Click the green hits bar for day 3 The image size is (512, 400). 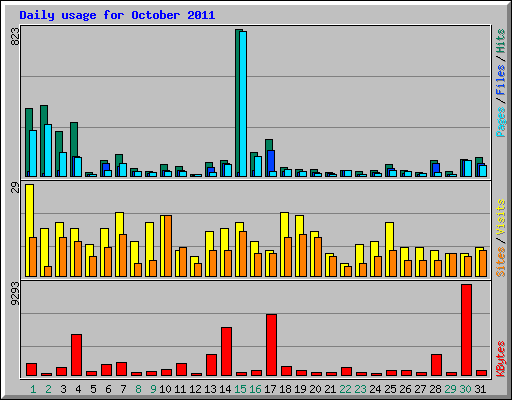(x=57, y=154)
